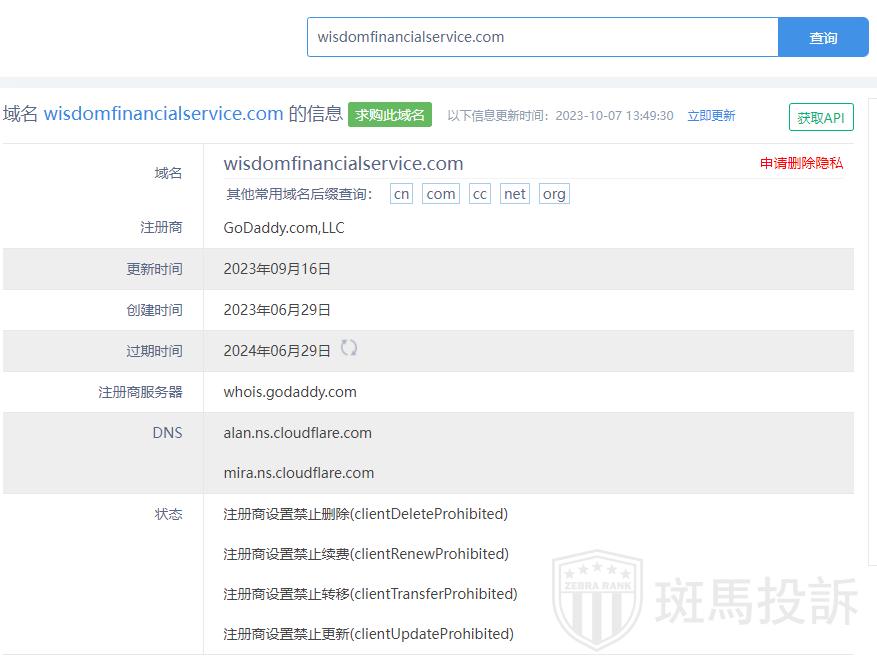877x663 pixels.
Task: Choose the cc domain suffix
Action: coord(480,194)
